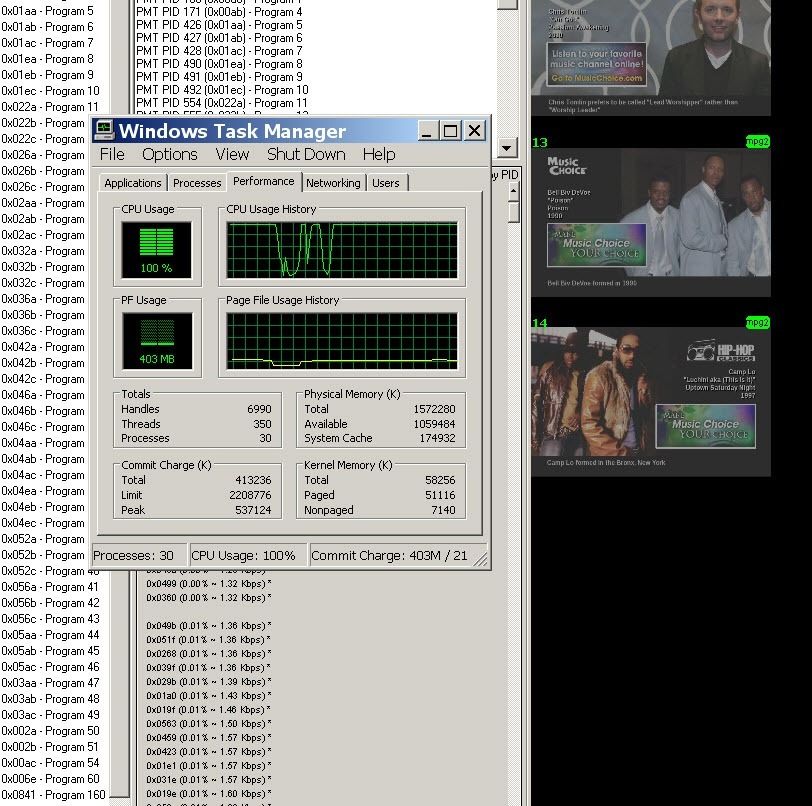The width and height of the screenshot is (812, 806).
Task: Open the Shut Down menu
Action: pos(306,154)
